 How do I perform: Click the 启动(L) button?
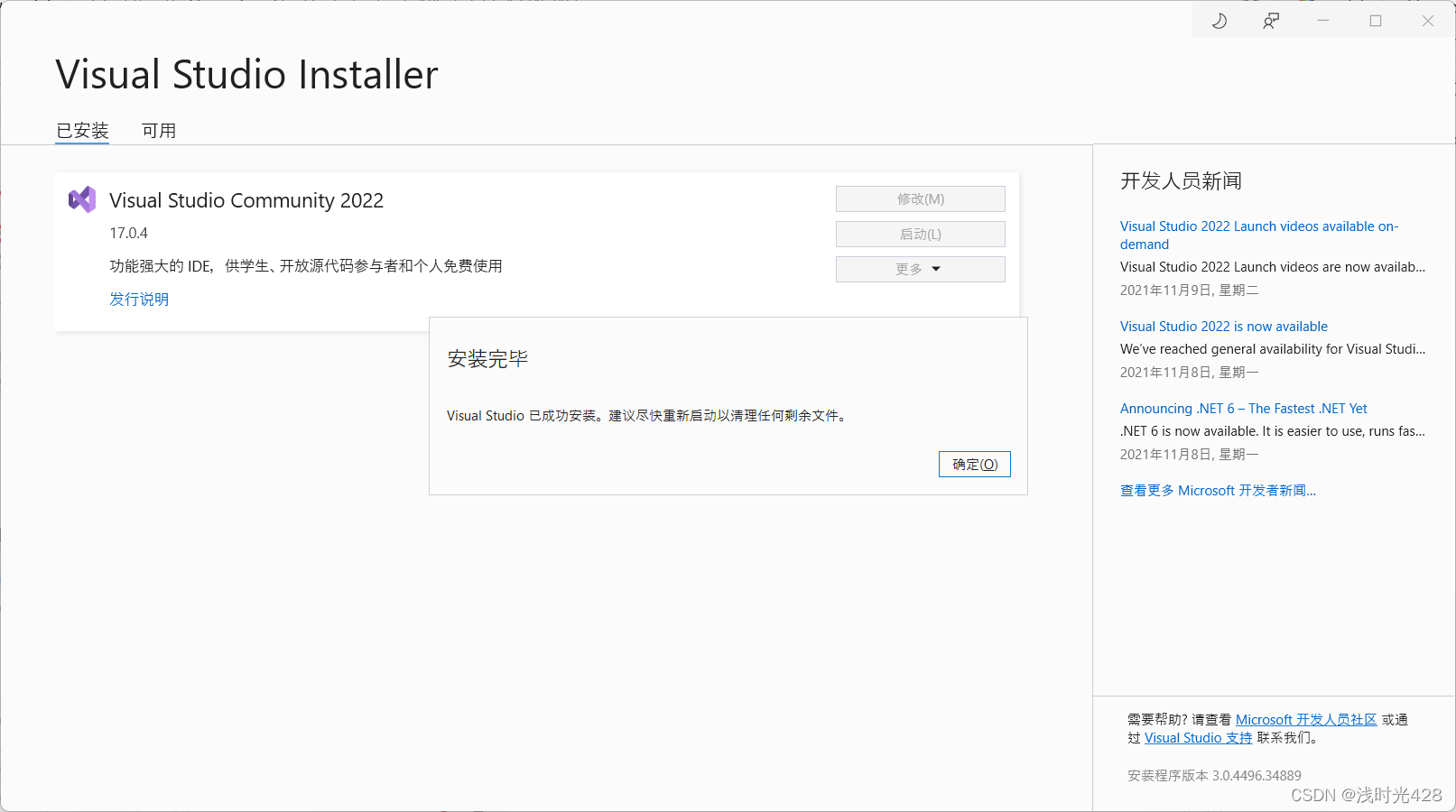point(920,234)
